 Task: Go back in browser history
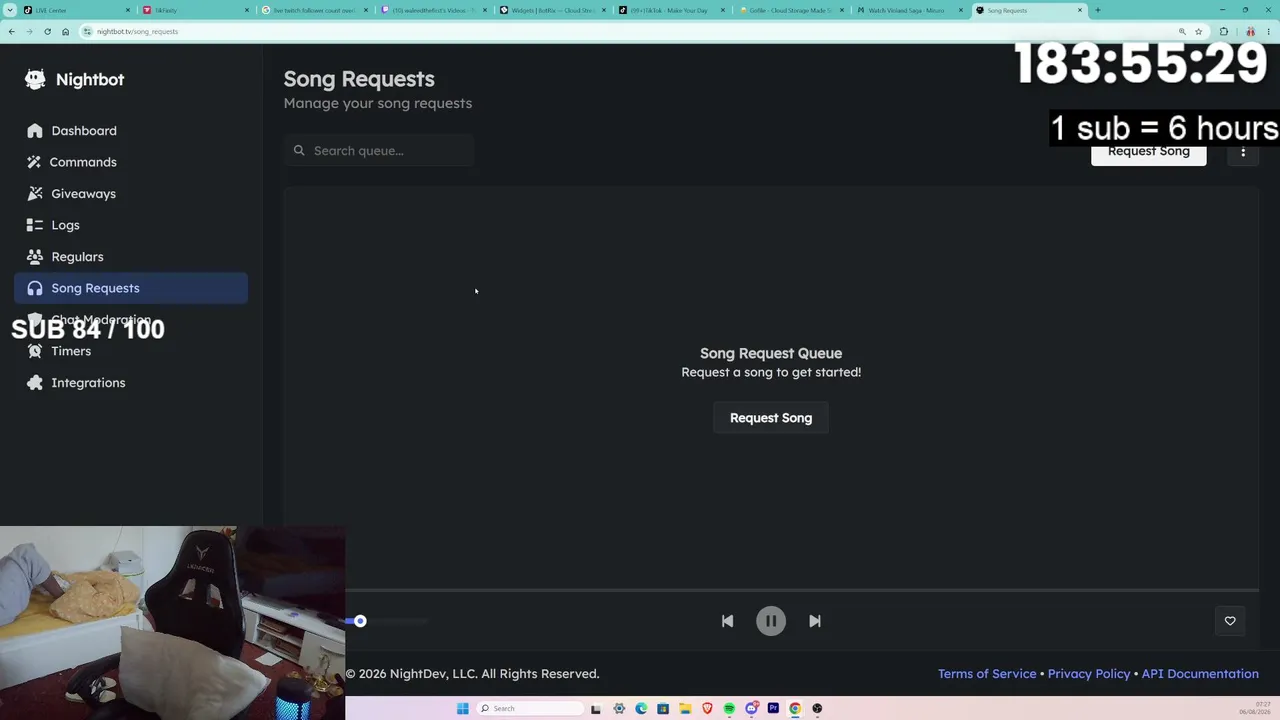pos(11,31)
